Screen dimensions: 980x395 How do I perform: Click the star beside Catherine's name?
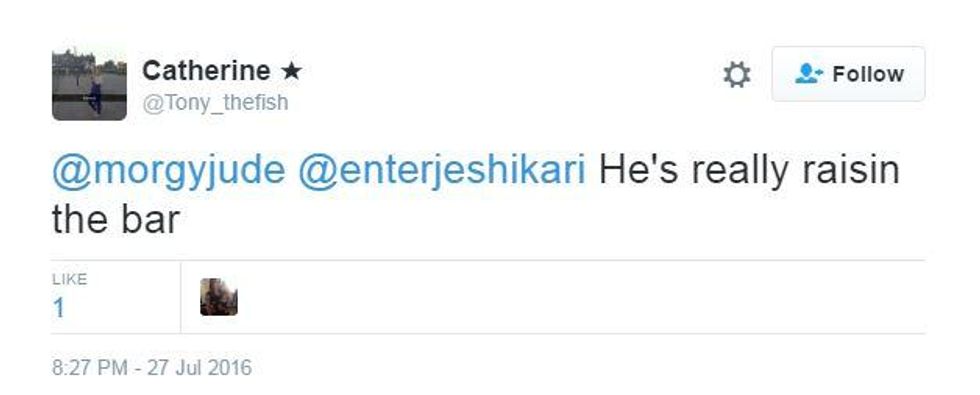[x=291, y=71]
